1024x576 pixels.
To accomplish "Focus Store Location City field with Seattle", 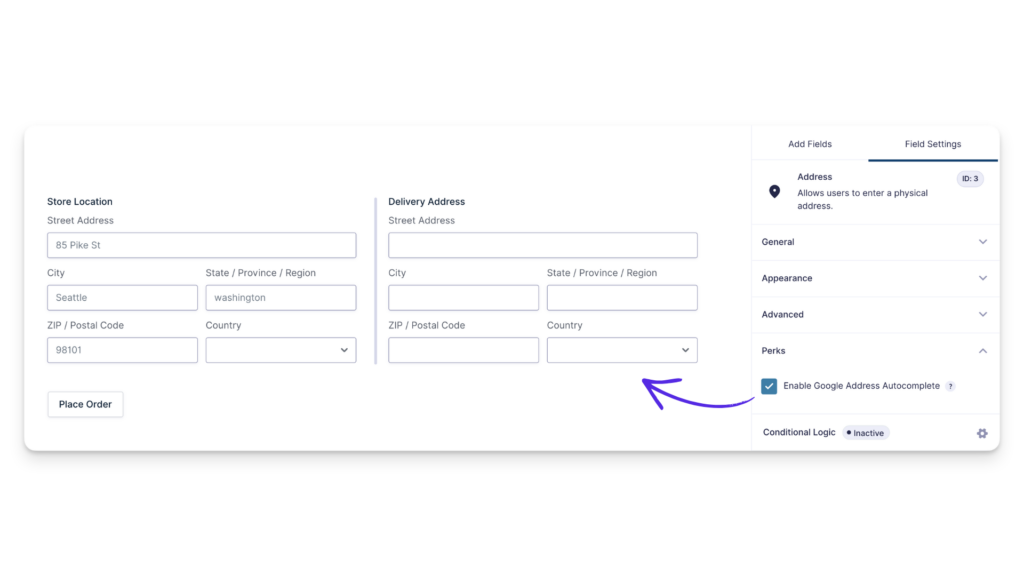I will click(122, 297).
